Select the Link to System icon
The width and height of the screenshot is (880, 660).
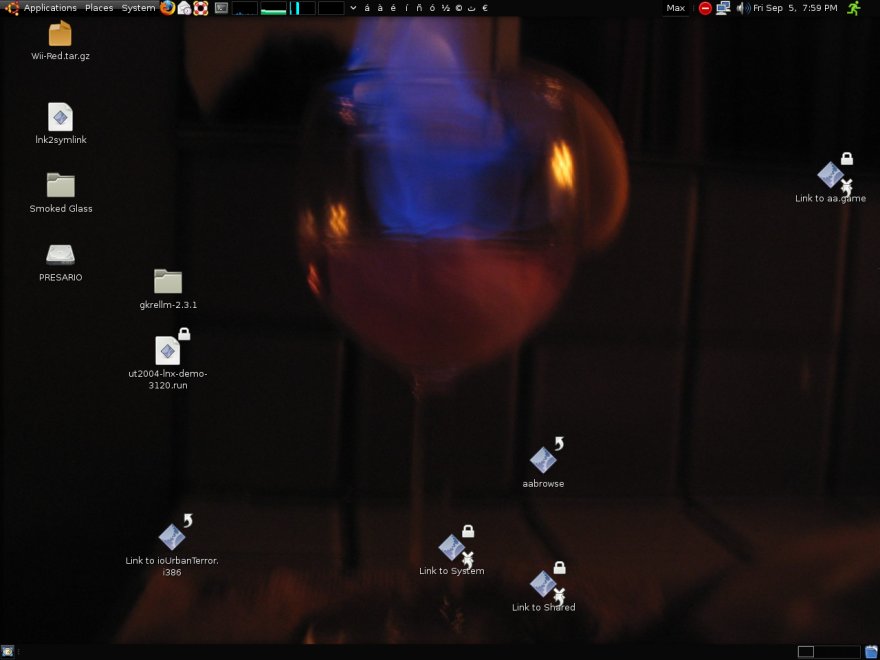(452, 547)
